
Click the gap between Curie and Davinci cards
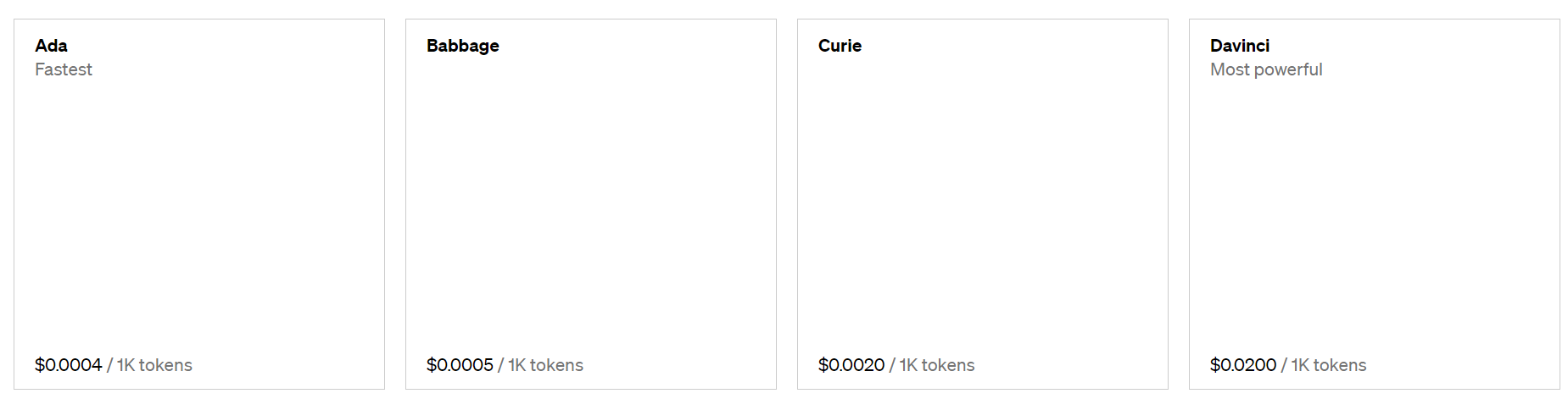coord(1179,203)
